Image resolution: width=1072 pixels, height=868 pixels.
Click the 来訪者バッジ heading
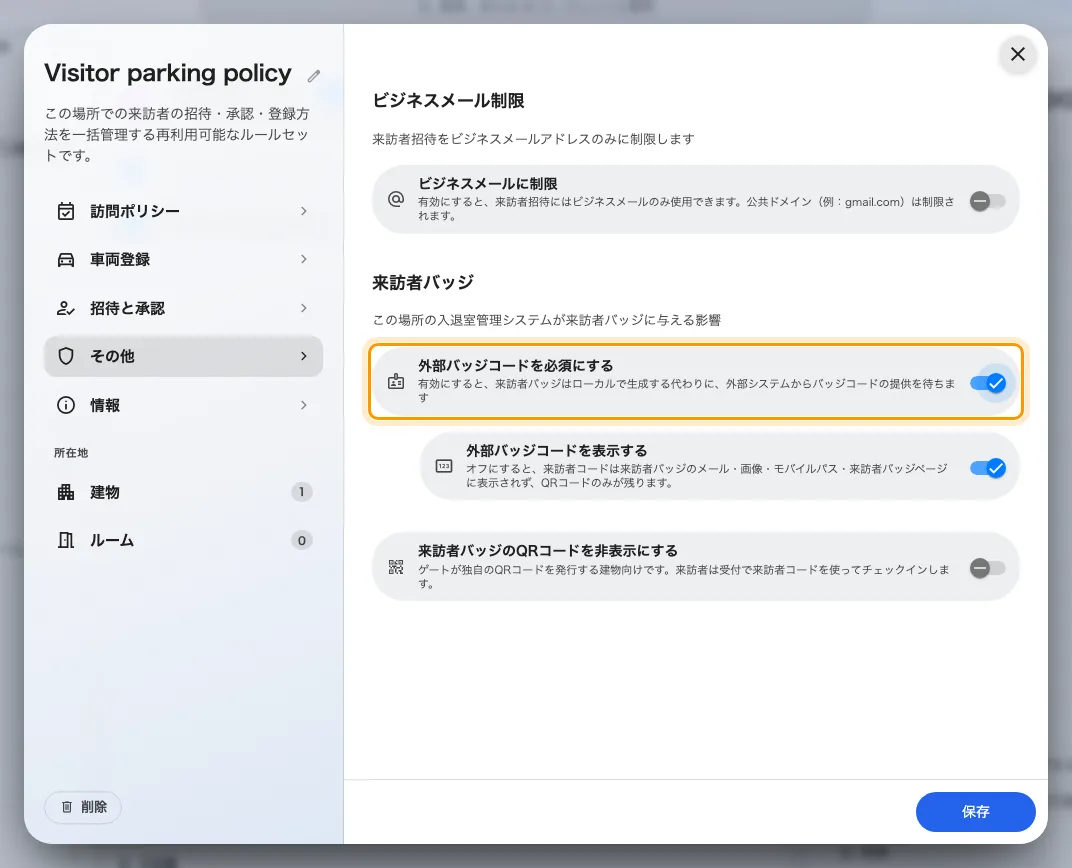[x=423, y=282]
